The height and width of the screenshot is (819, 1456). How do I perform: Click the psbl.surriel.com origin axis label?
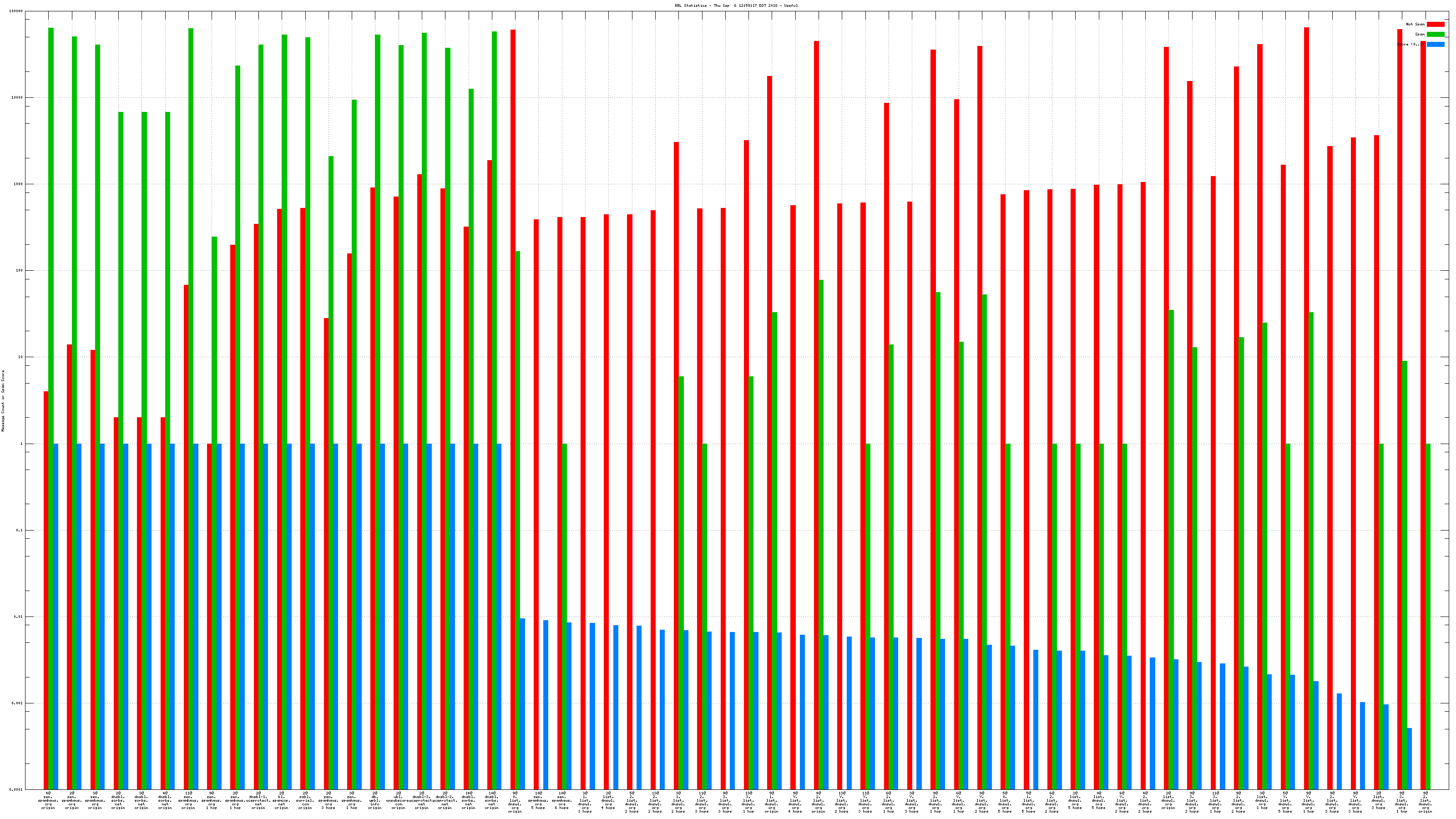click(x=305, y=800)
